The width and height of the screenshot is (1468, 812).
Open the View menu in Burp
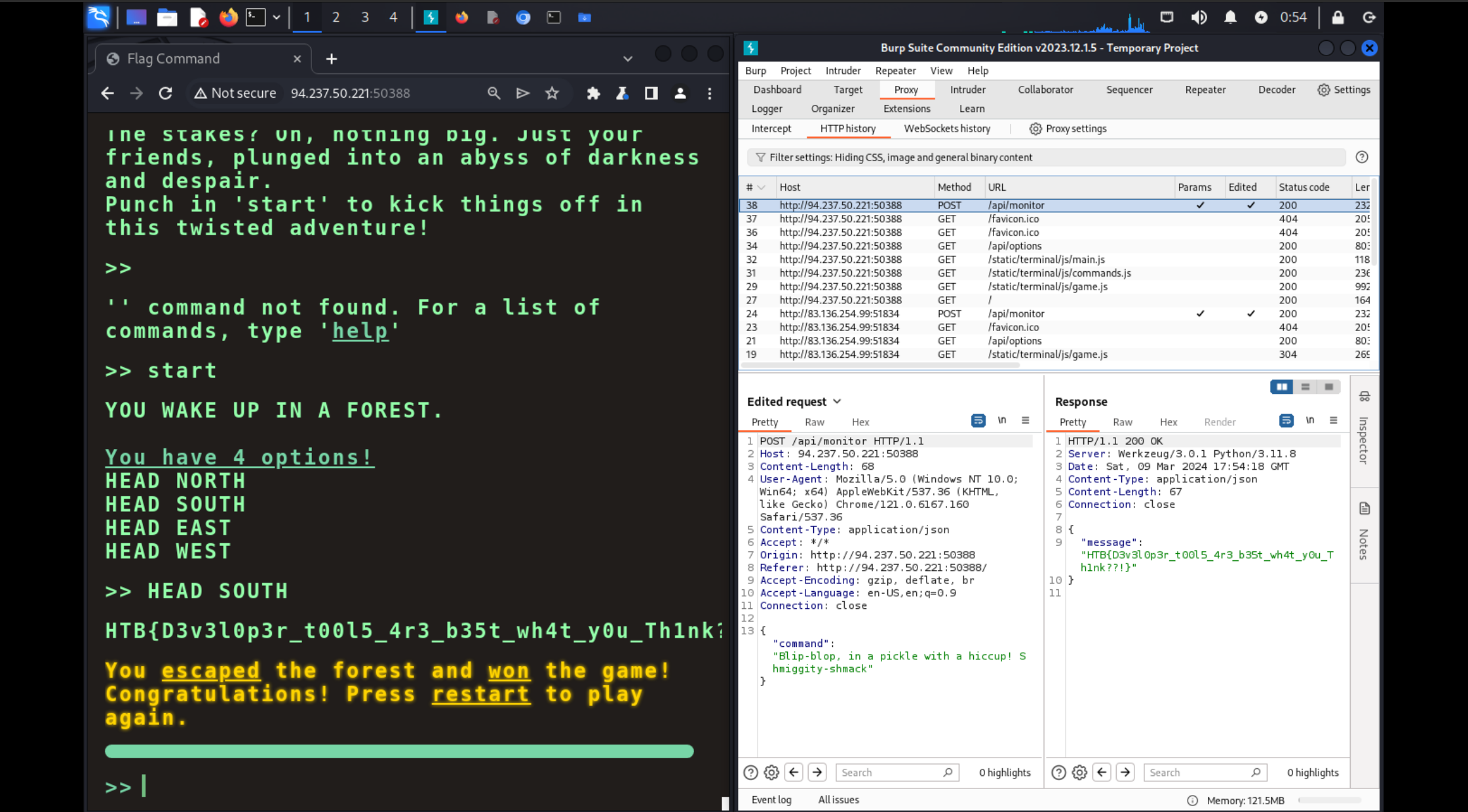coord(941,71)
